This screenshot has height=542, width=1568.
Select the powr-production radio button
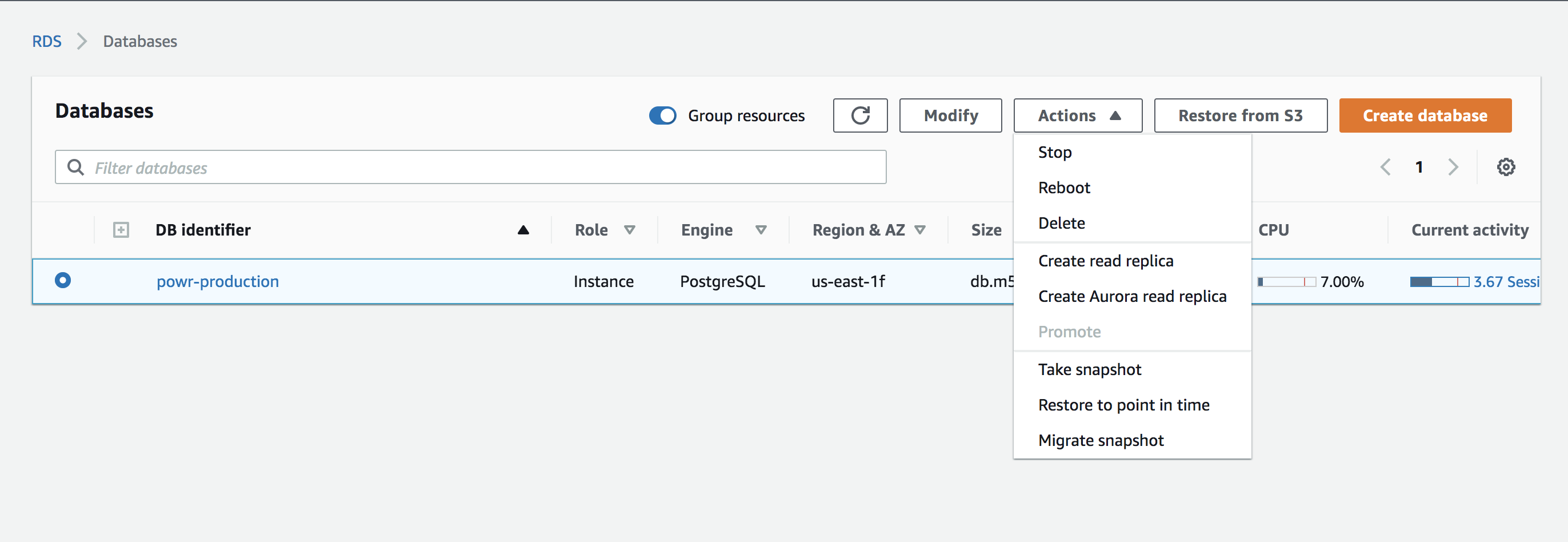(63, 280)
